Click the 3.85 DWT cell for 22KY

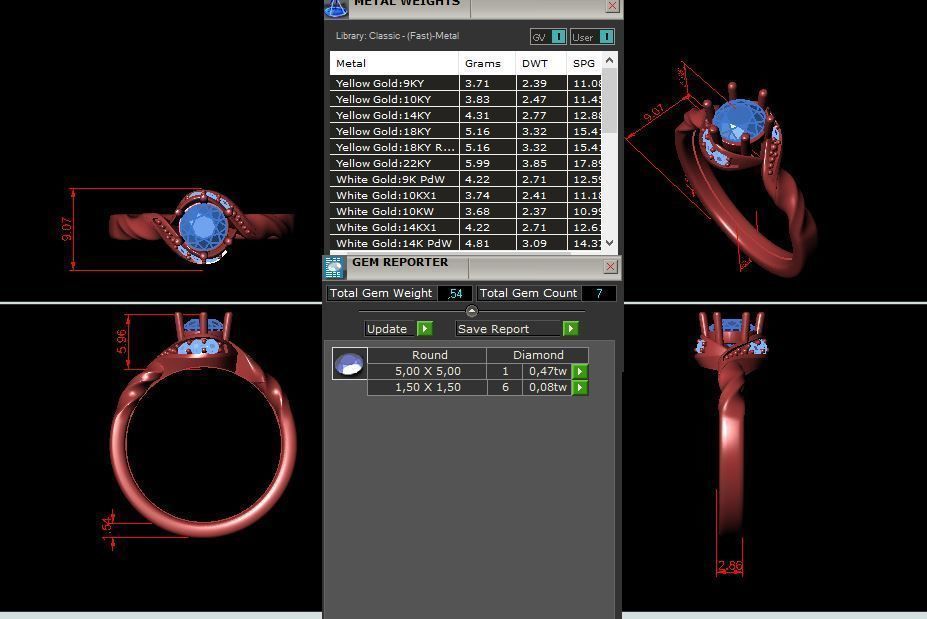[541, 163]
